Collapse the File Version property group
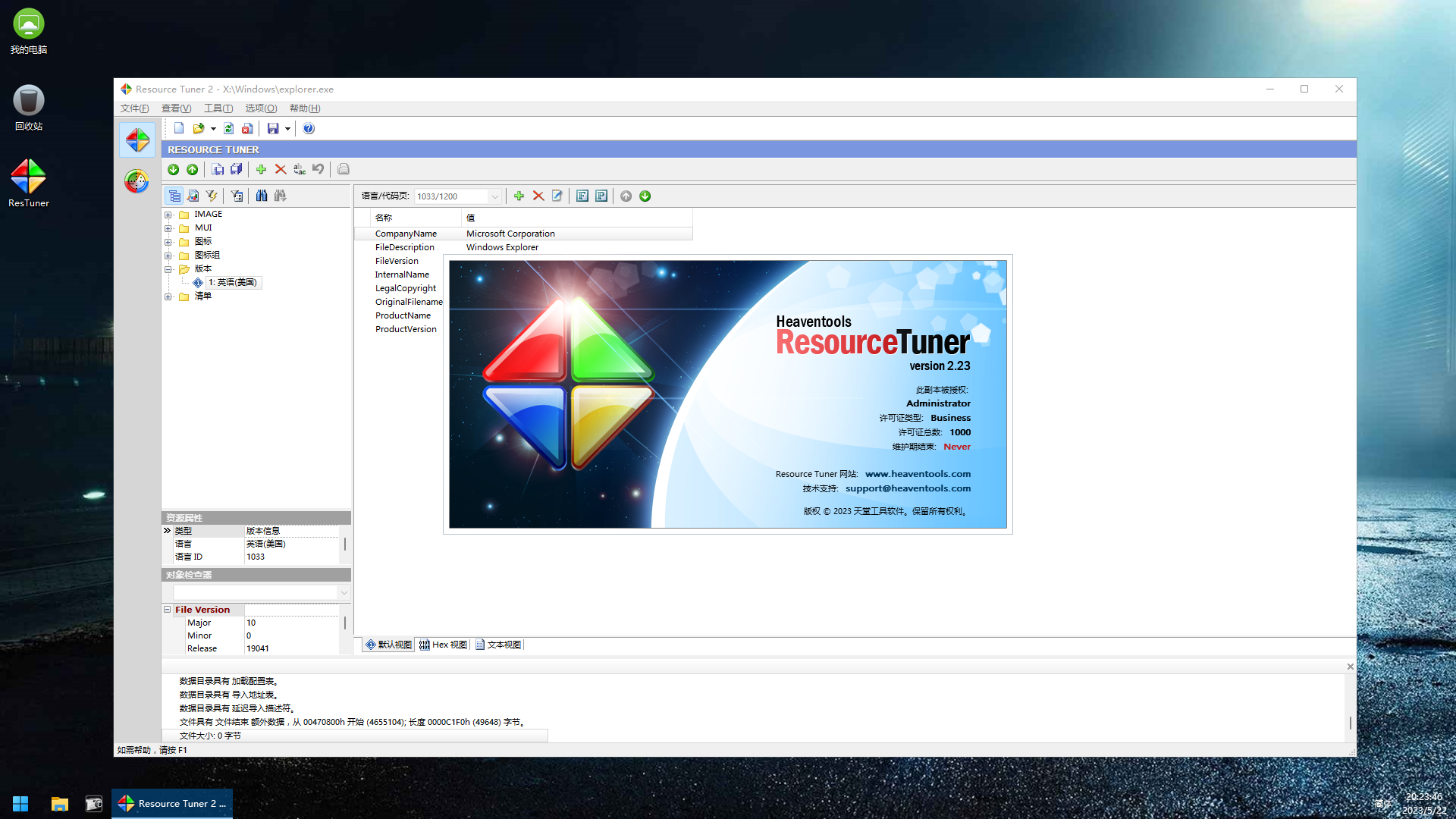Screen dimensions: 1456x819 pos(168,609)
